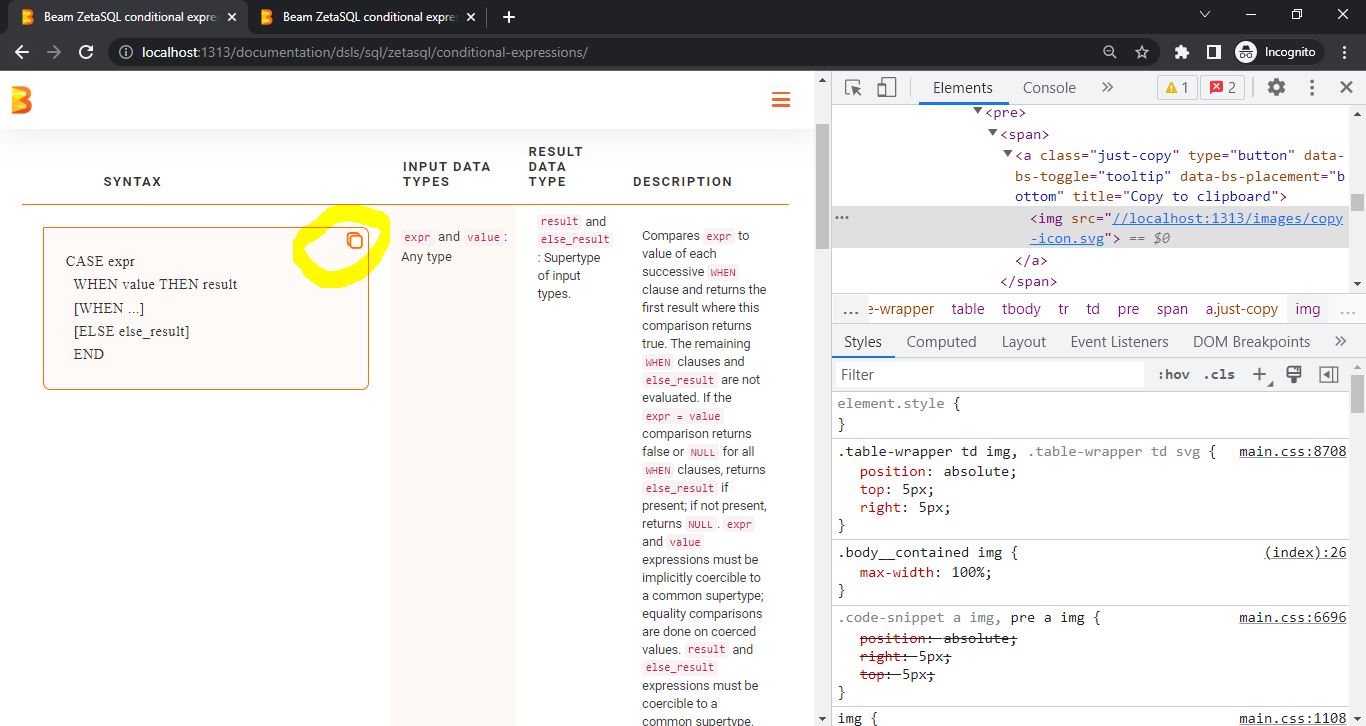Open the errors count badge
1366x726 pixels.
pos(1223,88)
